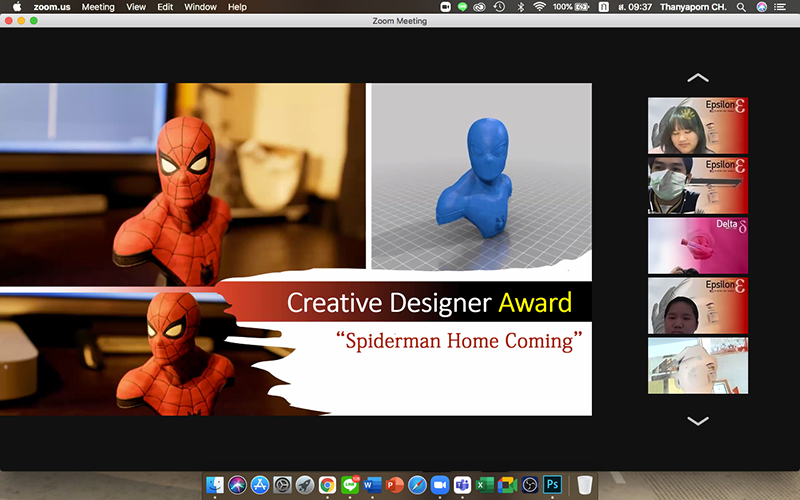
Task: Select the Delta participant video thumbnail
Action: (x=697, y=245)
